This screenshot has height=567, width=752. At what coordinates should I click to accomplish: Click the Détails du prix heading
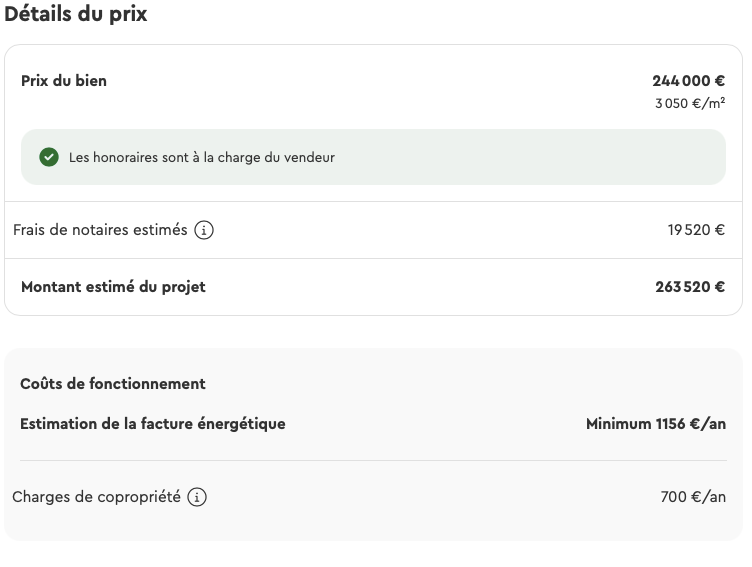(x=76, y=13)
